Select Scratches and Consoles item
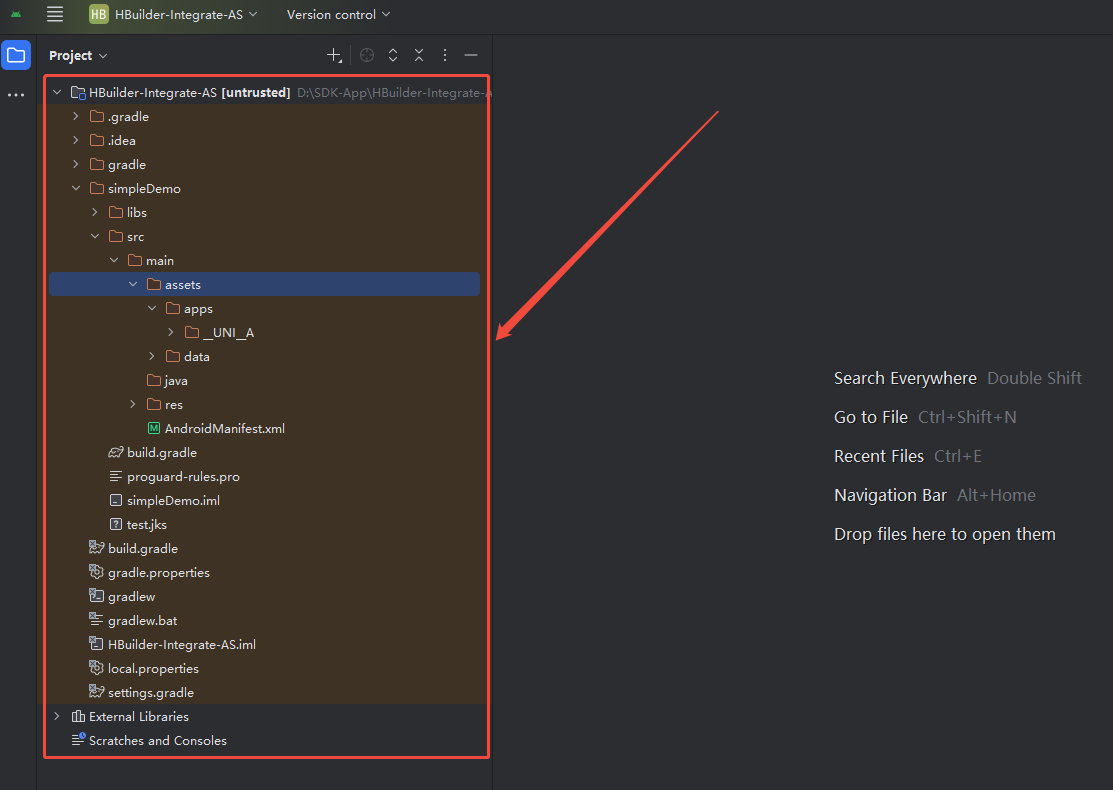Image resolution: width=1113 pixels, height=790 pixels. (x=157, y=741)
